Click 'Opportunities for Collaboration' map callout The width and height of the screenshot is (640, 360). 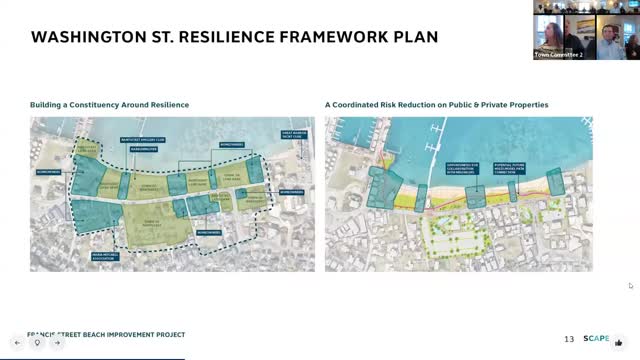coord(462,169)
